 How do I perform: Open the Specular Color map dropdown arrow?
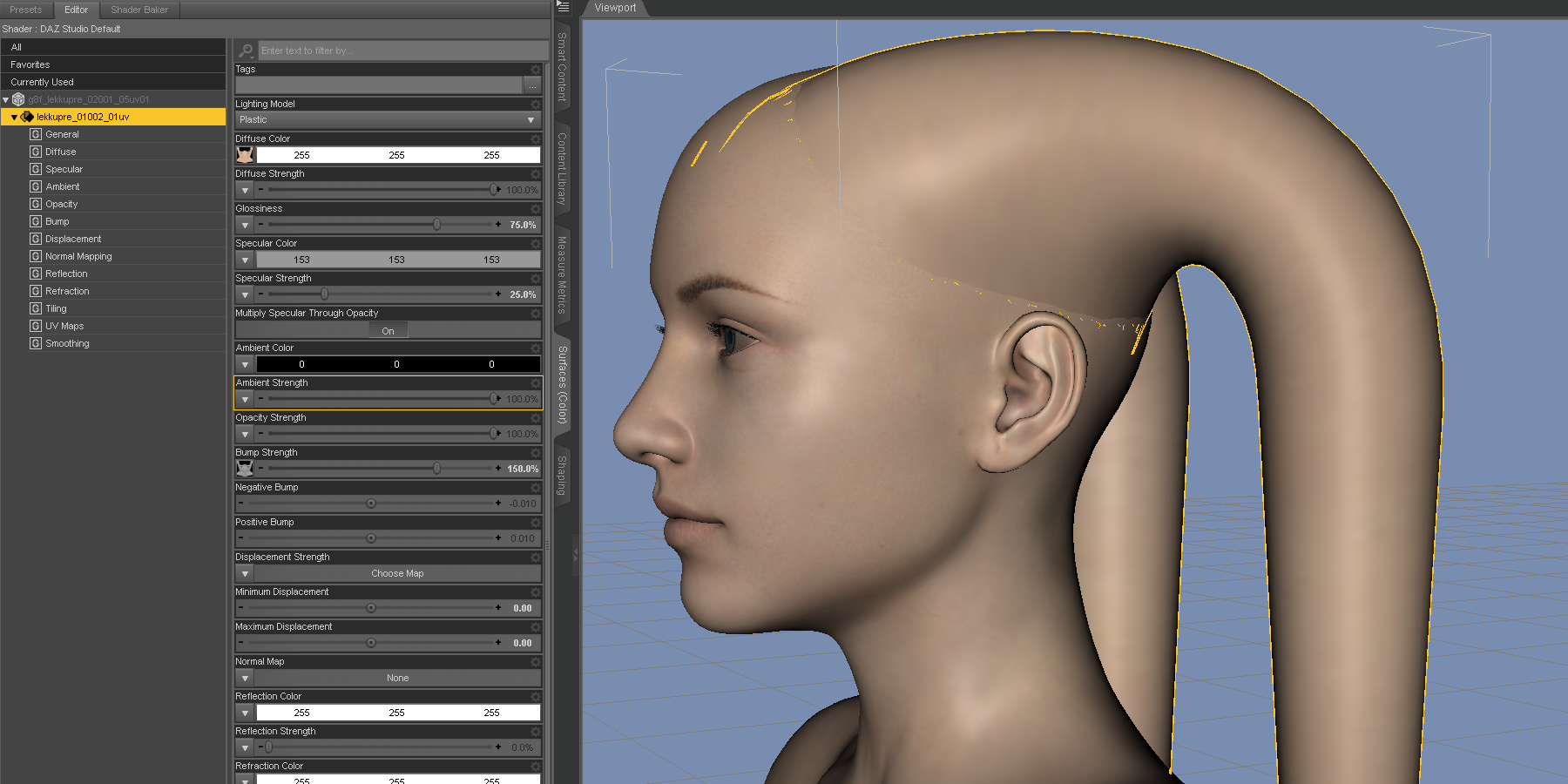click(245, 260)
